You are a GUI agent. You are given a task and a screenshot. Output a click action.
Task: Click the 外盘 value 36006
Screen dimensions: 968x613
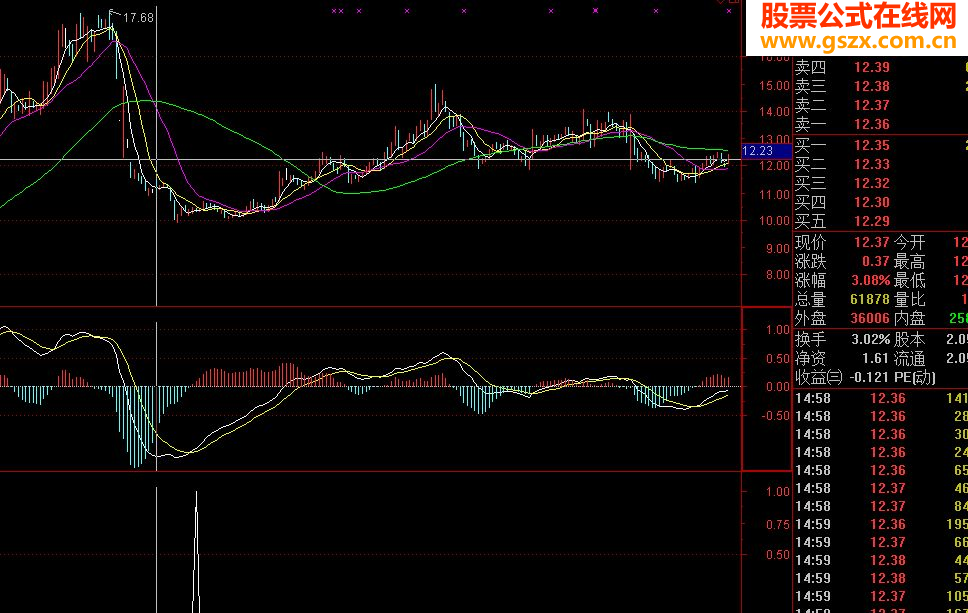(x=870, y=319)
